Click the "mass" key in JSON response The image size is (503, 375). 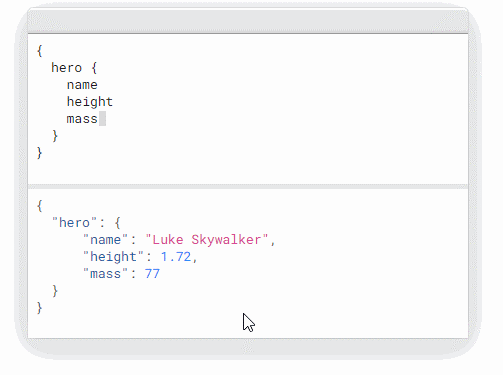pos(105,274)
